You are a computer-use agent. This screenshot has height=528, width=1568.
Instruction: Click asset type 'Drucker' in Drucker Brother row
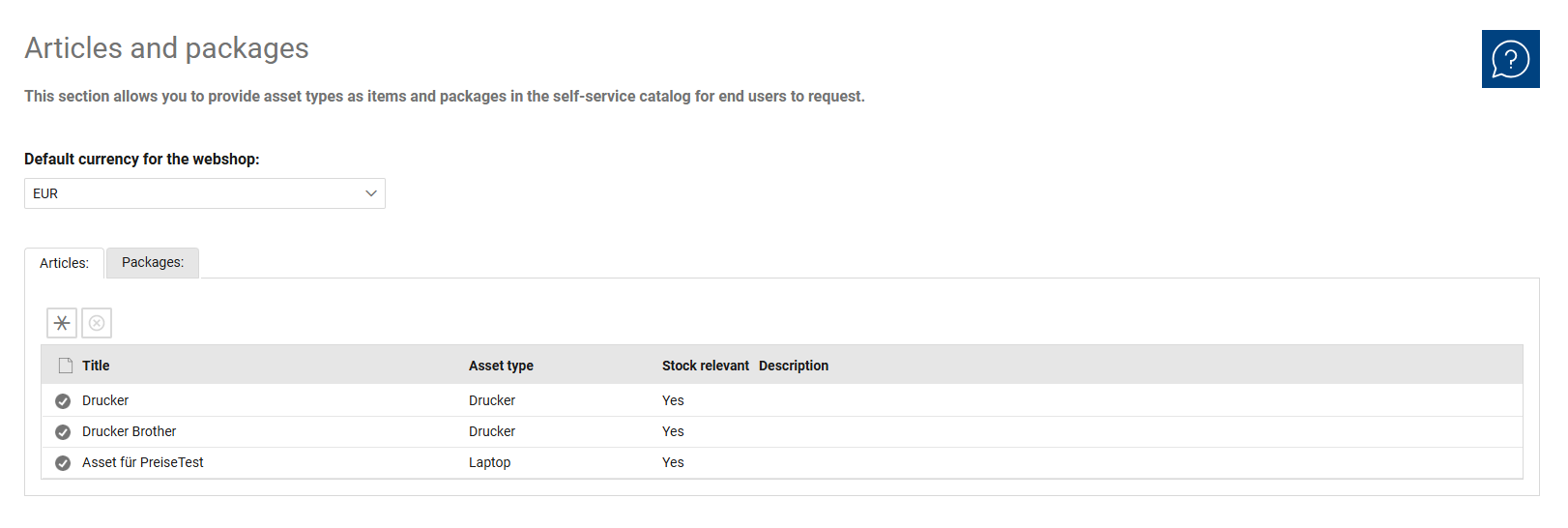tap(492, 431)
